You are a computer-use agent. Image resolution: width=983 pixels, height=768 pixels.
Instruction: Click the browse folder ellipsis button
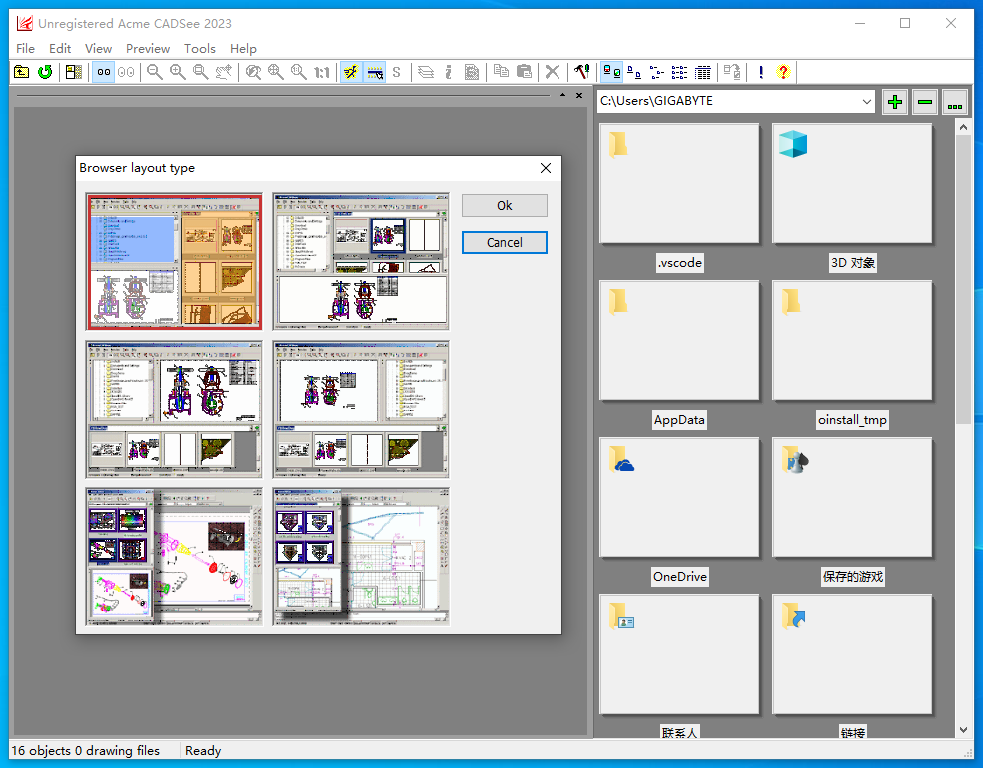pyautogui.click(x=955, y=102)
